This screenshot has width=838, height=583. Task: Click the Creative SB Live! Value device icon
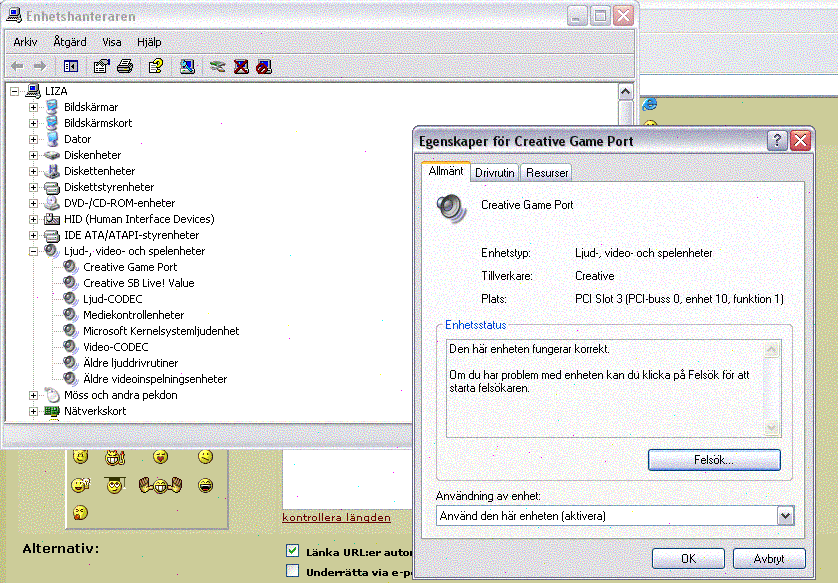pyautogui.click(x=71, y=283)
